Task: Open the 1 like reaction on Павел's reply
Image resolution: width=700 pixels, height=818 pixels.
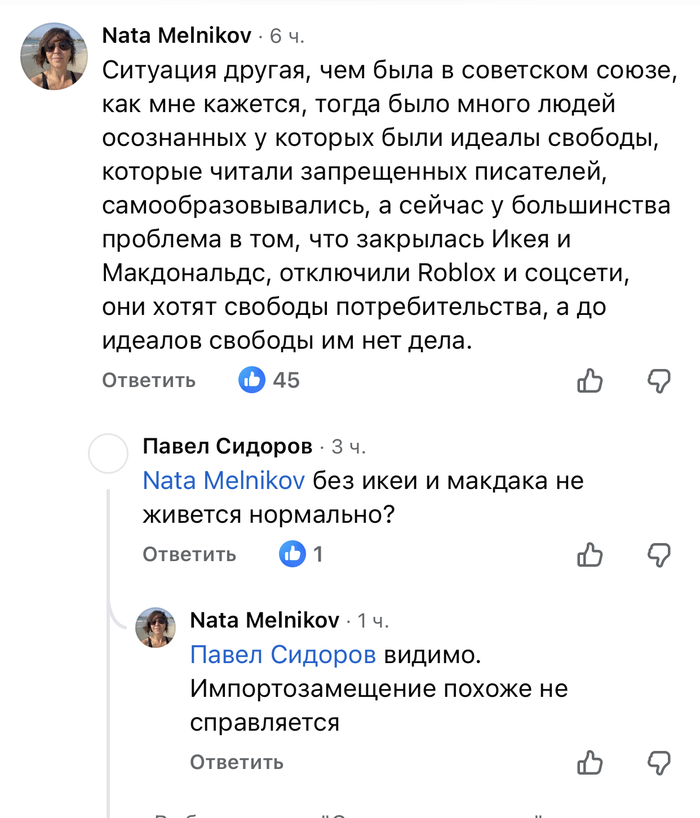Action: (x=304, y=554)
